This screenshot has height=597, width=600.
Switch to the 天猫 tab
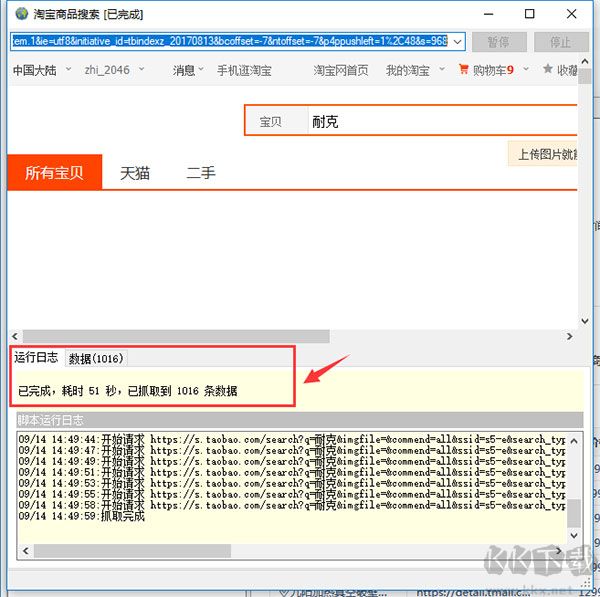click(135, 173)
